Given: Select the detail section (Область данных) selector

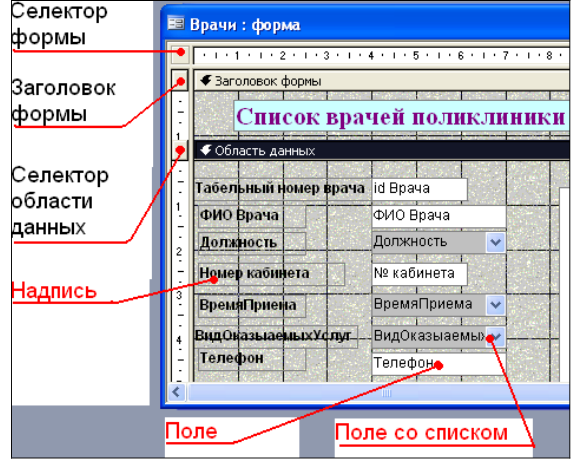Looking at the screenshot, I should (x=180, y=150).
